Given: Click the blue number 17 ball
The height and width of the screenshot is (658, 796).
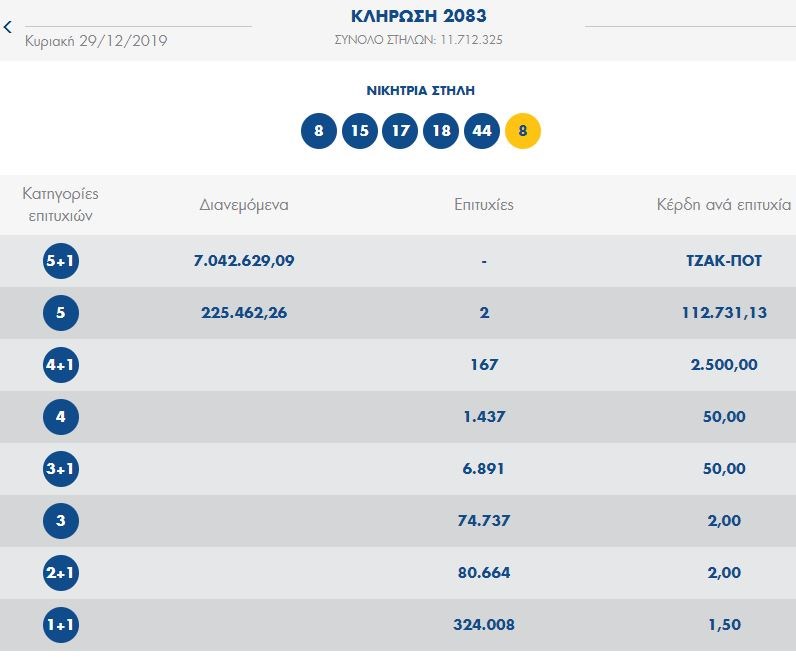Looking at the screenshot, I should point(400,131).
